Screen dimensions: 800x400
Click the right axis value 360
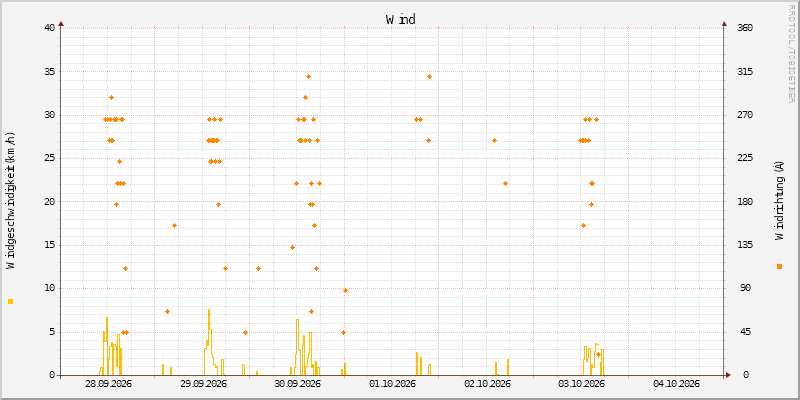click(746, 28)
